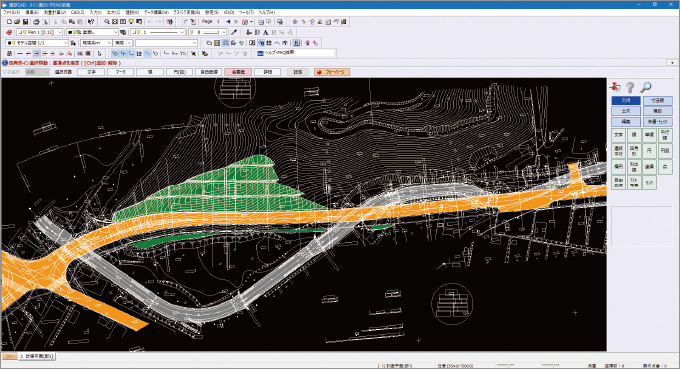The height and width of the screenshot is (369, 680).
Task: Select the plan drawing sheet tab at bottom
Action: pos(37,356)
